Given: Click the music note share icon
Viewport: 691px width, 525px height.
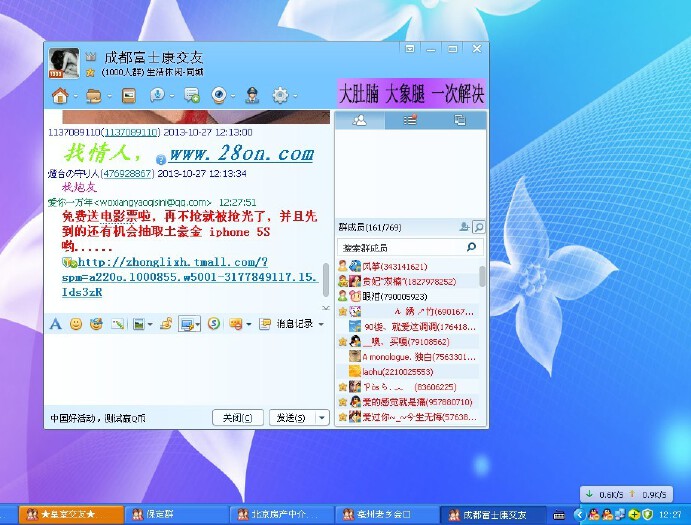Looking at the screenshot, I should 166,324.
